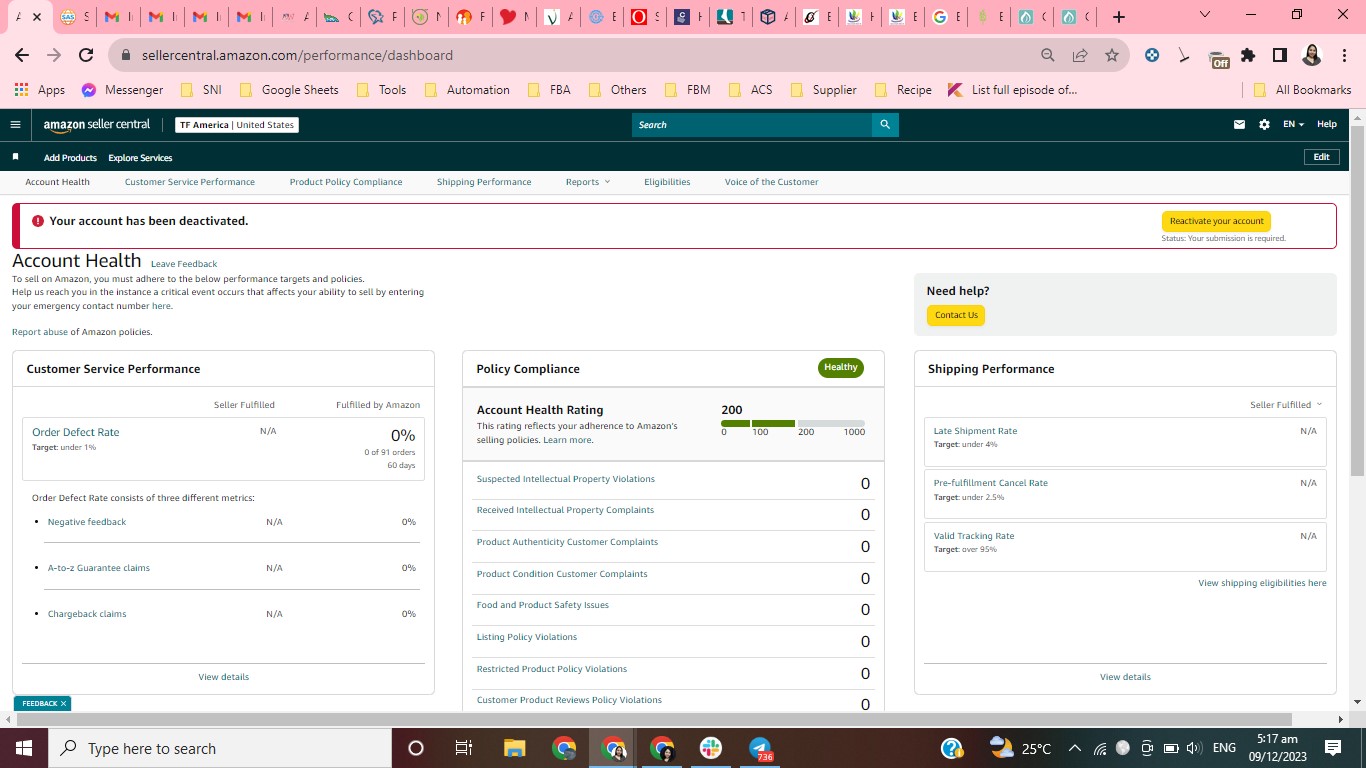
Task: Open Late Shipment Rate metric
Action: (x=975, y=431)
